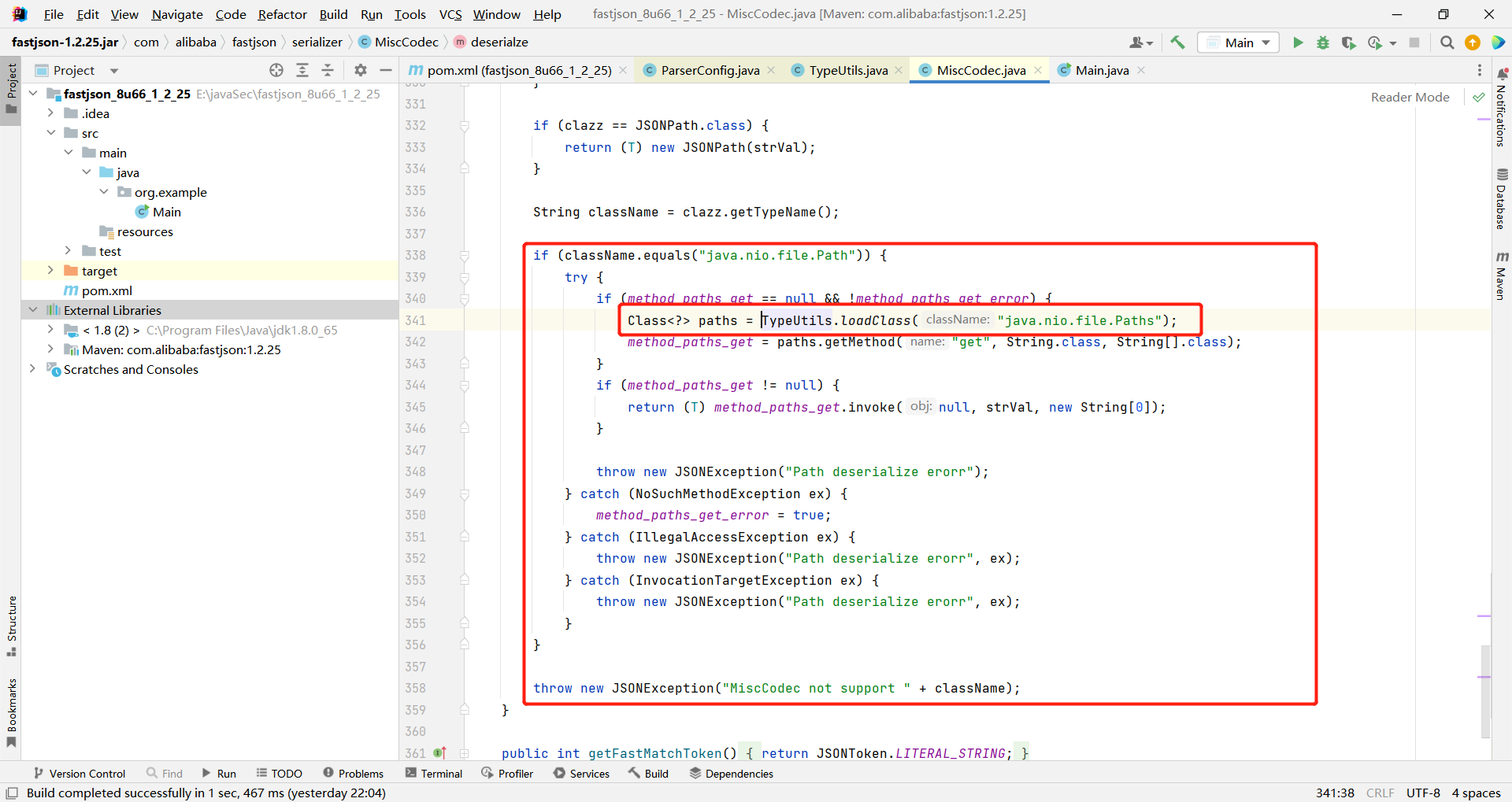Screen dimensions: 1512x802
Task: Click the inspection checkmark widget
Action: coord(1478,97)
